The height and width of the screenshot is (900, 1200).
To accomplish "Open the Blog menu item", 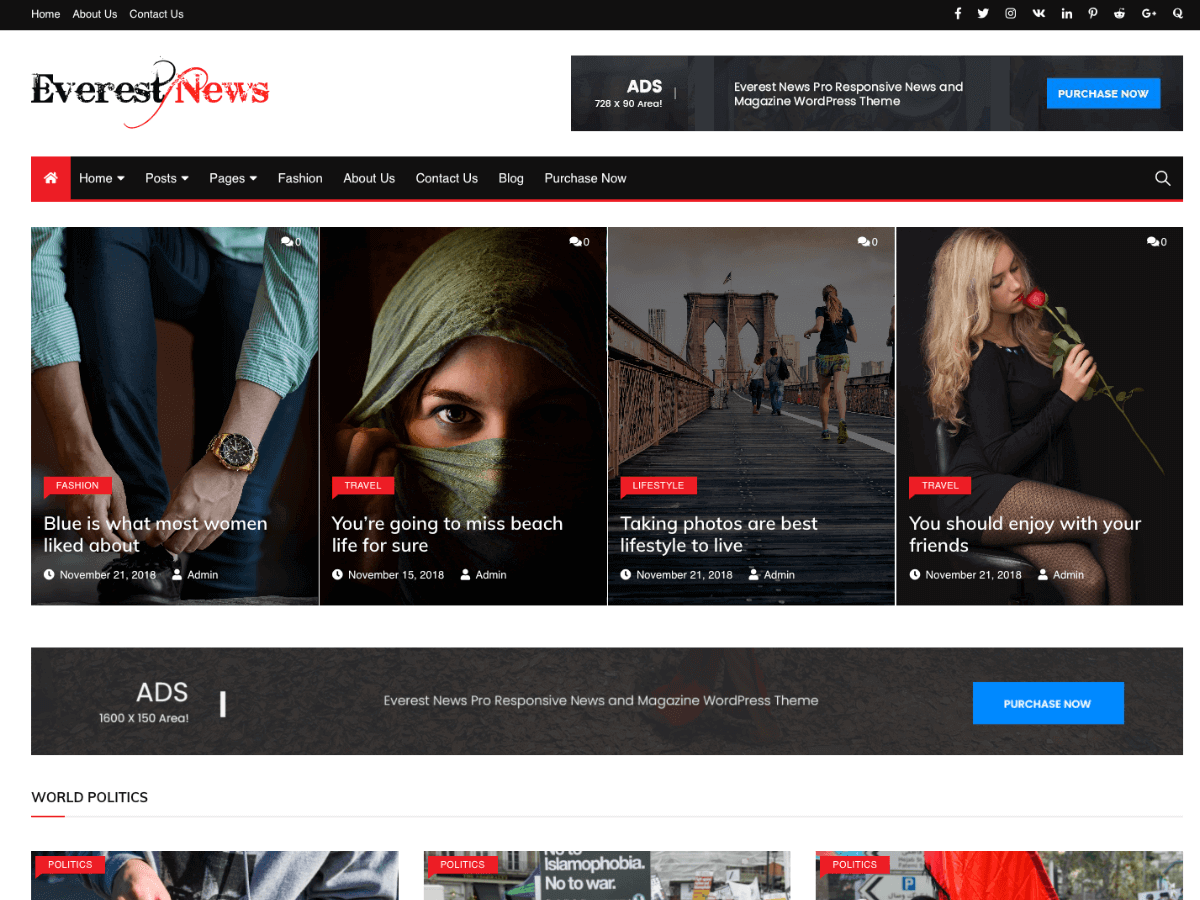I will [510, 178].
